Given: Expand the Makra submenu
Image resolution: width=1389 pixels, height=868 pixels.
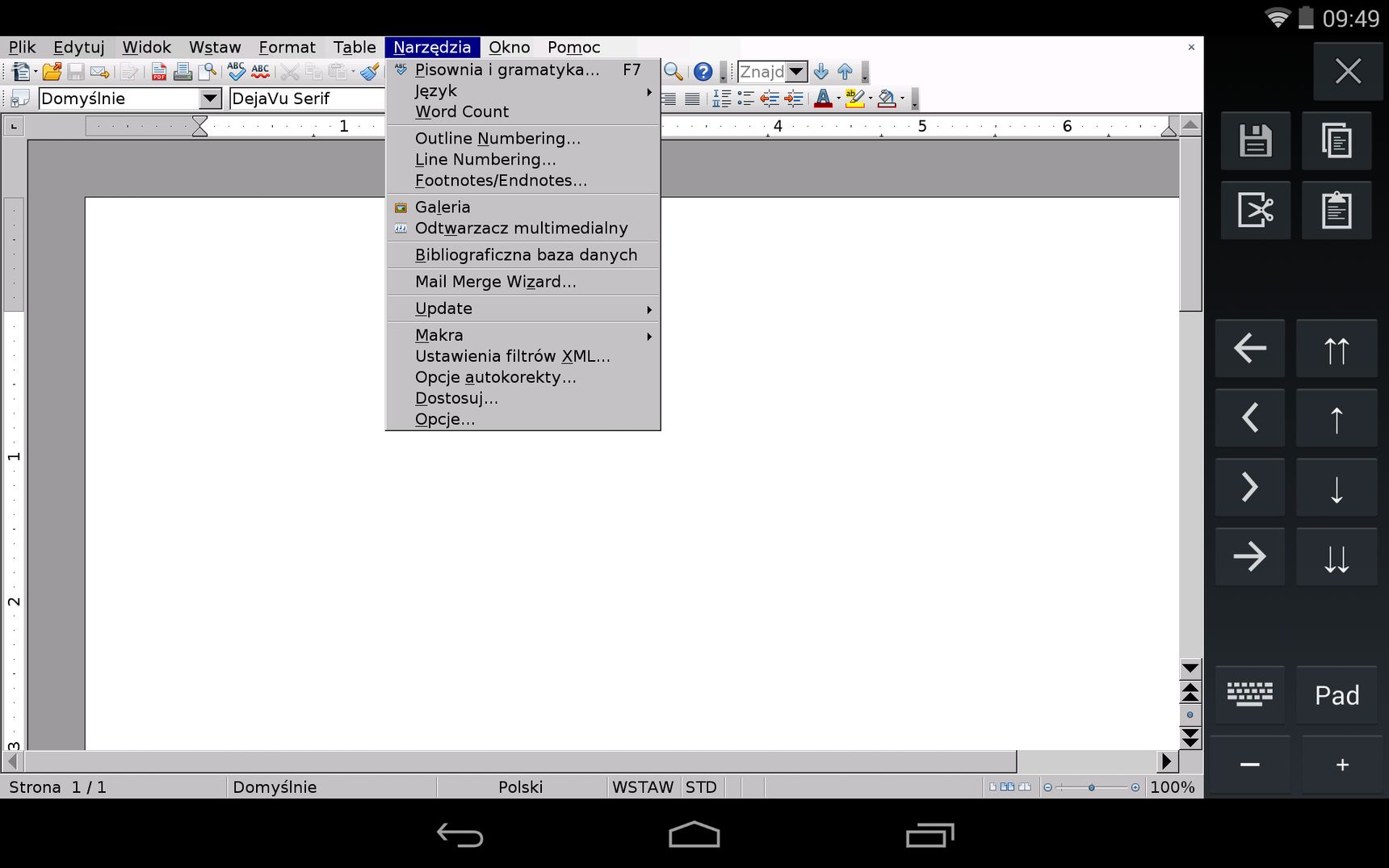Looking at the screenshot, I should 522,335.
